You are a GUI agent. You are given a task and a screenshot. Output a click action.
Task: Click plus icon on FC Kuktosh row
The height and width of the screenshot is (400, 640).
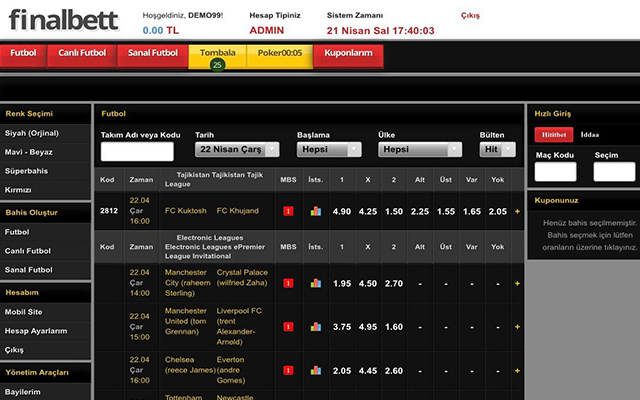click(517, 211)
